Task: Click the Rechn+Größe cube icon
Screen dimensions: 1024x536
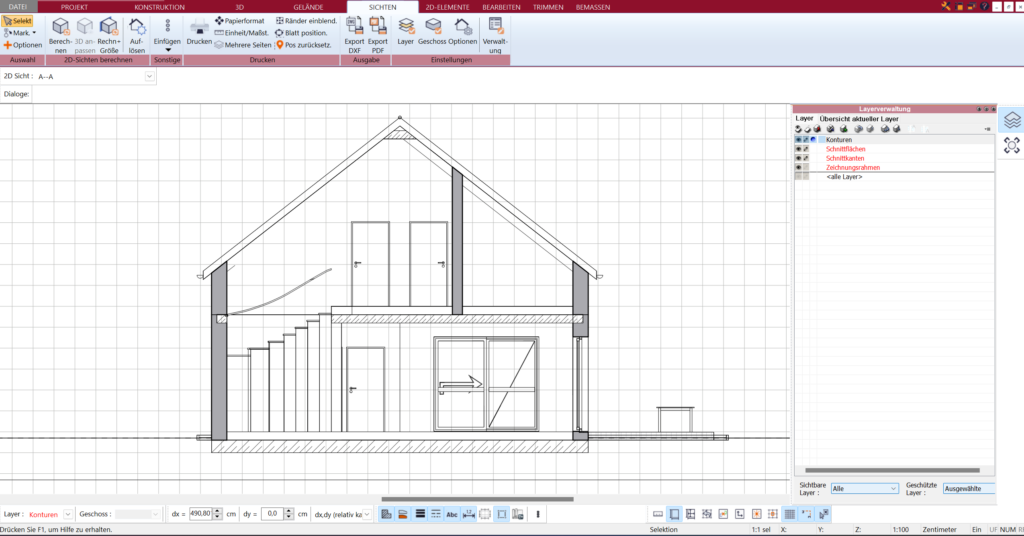Action: pyautogui.click(x=109, y=28)
